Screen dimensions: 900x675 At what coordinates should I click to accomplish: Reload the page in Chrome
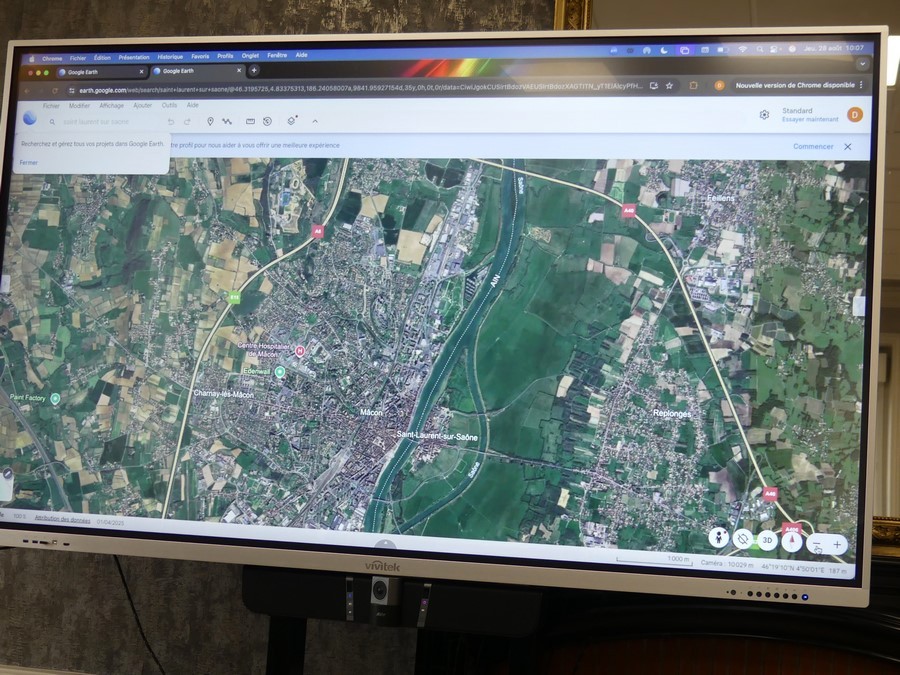click(x=55, y=91)
